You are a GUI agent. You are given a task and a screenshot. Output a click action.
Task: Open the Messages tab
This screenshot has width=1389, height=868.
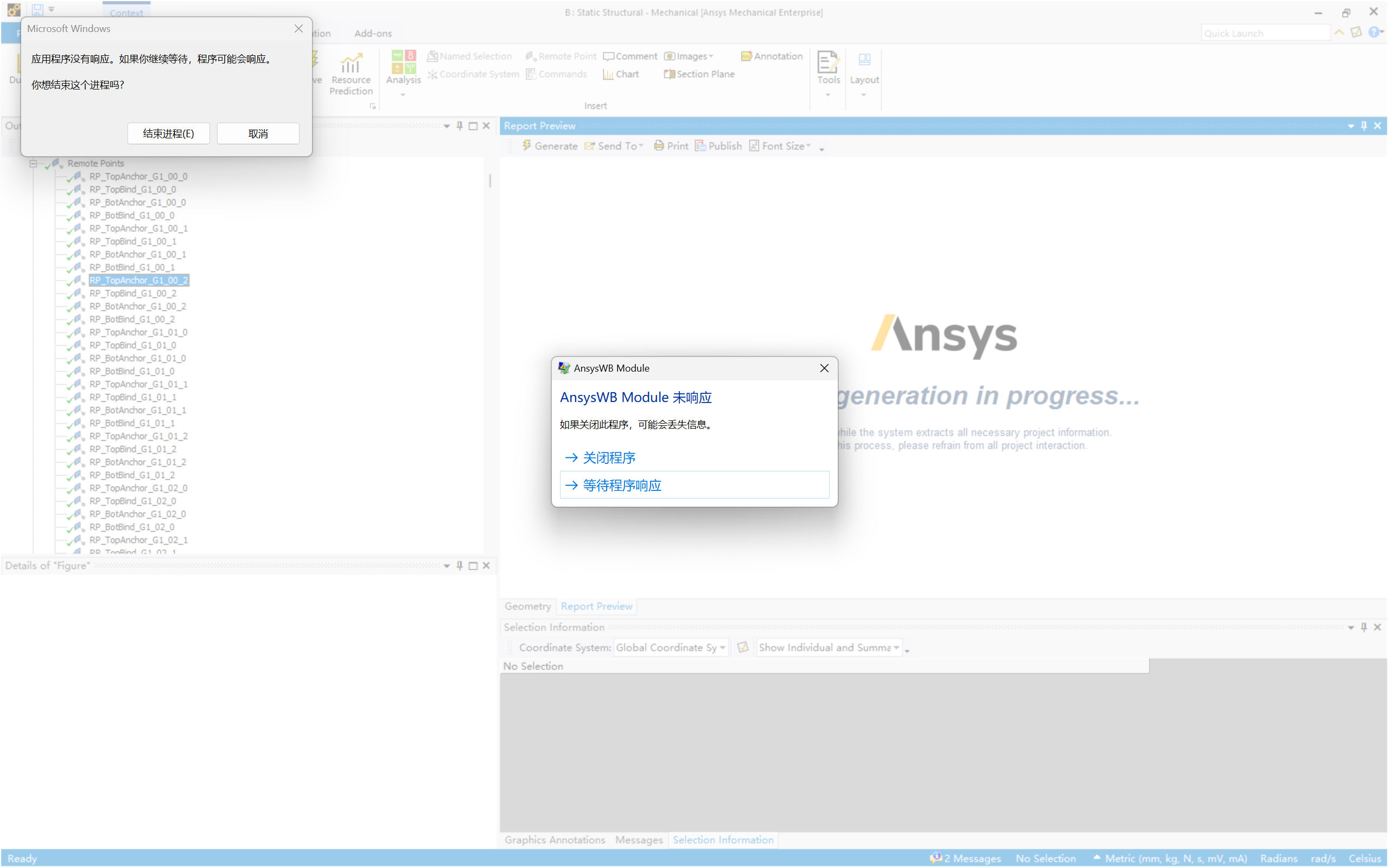pos(639,840)
